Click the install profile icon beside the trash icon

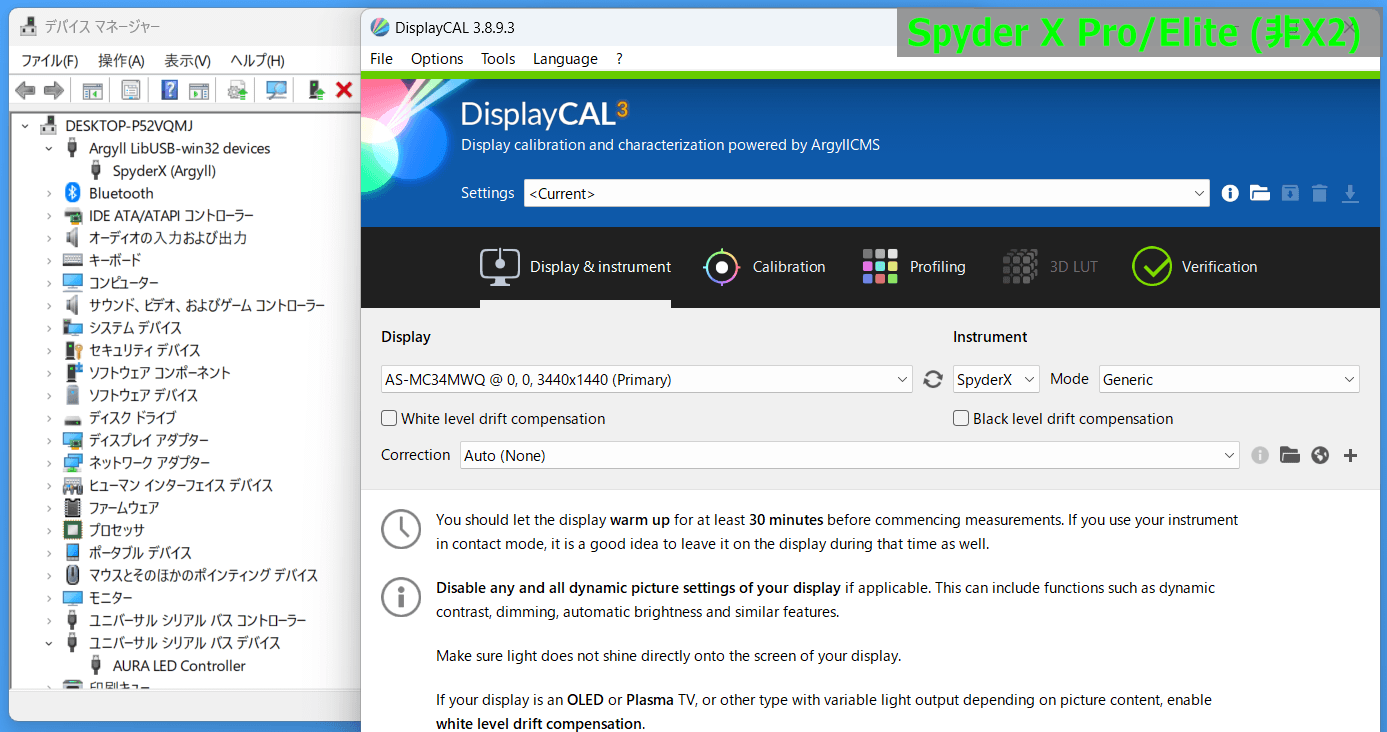1290,193
